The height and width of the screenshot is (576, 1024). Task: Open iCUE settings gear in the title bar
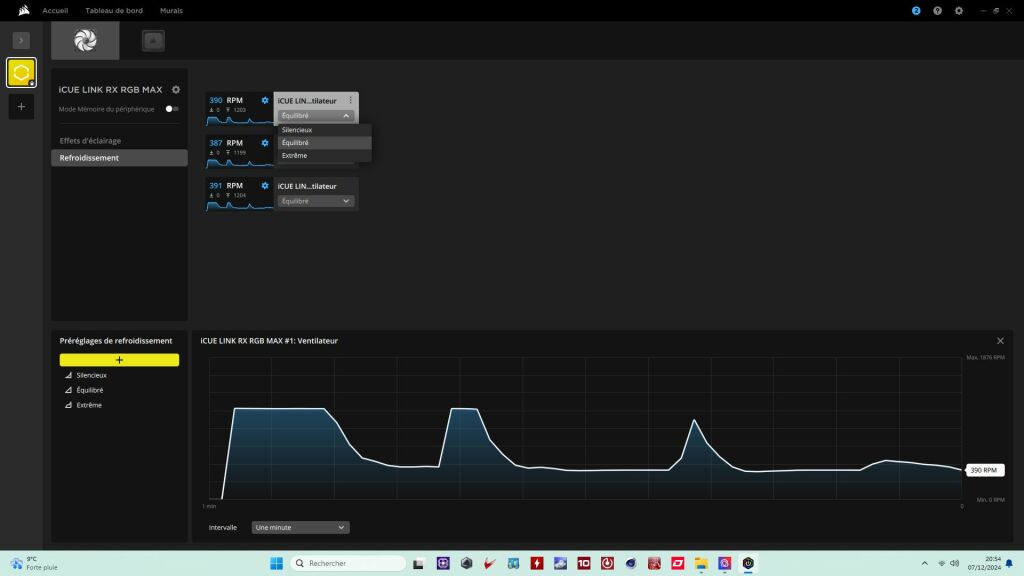(959, 10)
